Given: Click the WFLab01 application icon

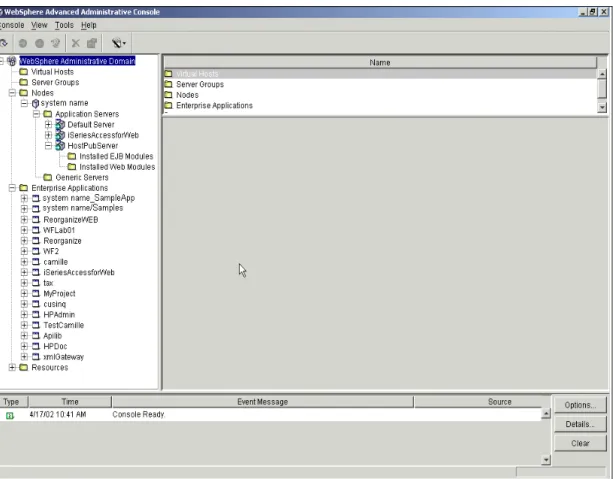Looking at the screenshot, I should click(36, 230).
